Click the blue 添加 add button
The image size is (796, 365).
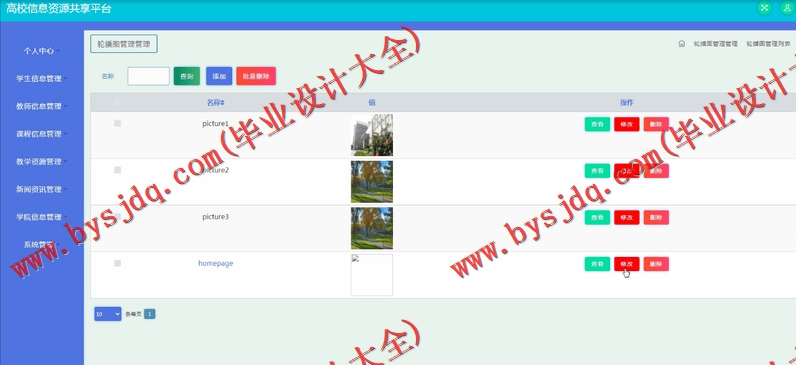click(x=219, y=76)
